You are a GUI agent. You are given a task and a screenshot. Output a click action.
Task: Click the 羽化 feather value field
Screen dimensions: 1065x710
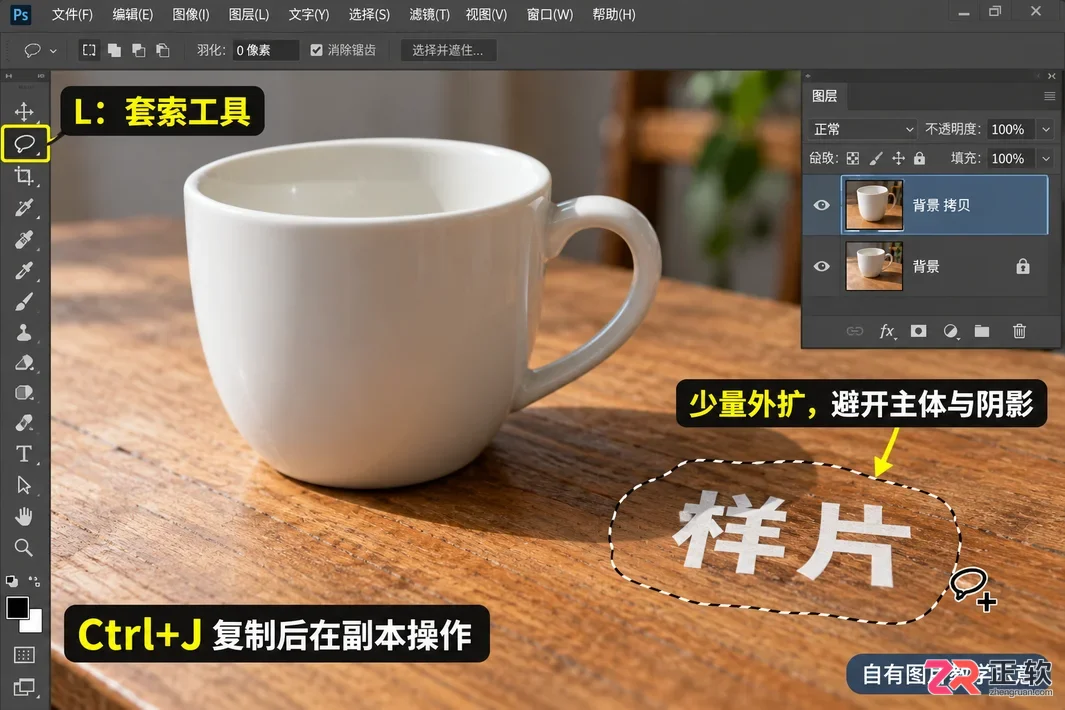coord(265,50)
